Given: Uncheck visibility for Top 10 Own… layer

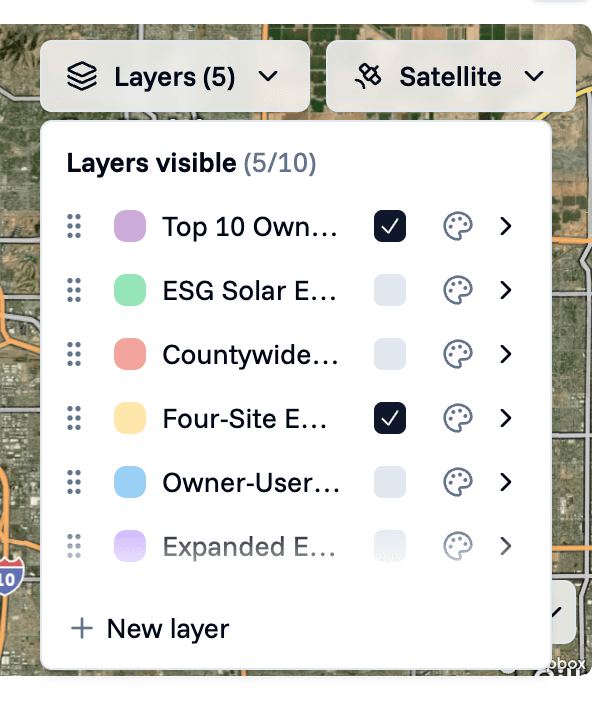Looking at the screenshot, I should coord(390,226).
